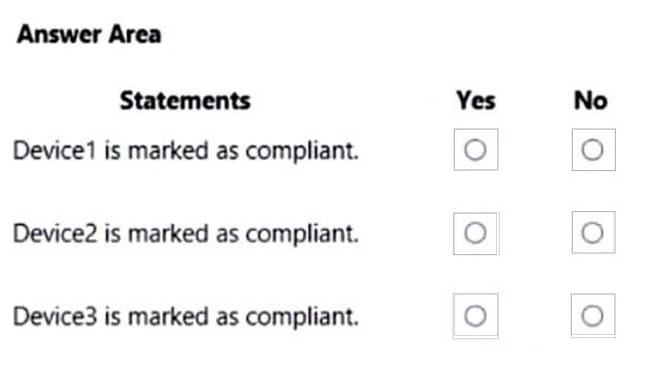Mark No for the Device3 statement

click(x=592, y=316)
